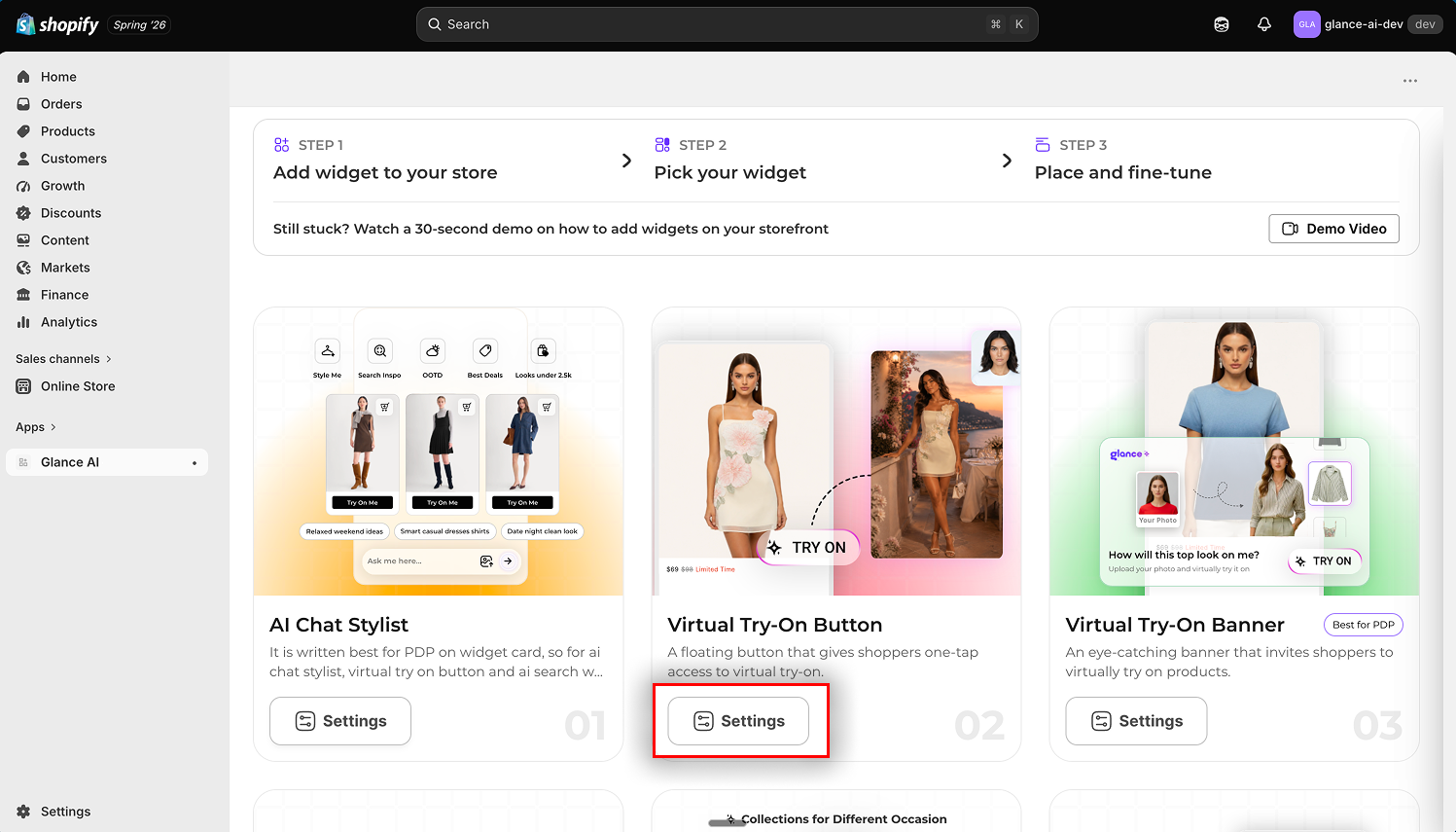This screenshot has width=1456, height=832.
Task: Click the chevron after Step 2
Action: click(1007, 161)
